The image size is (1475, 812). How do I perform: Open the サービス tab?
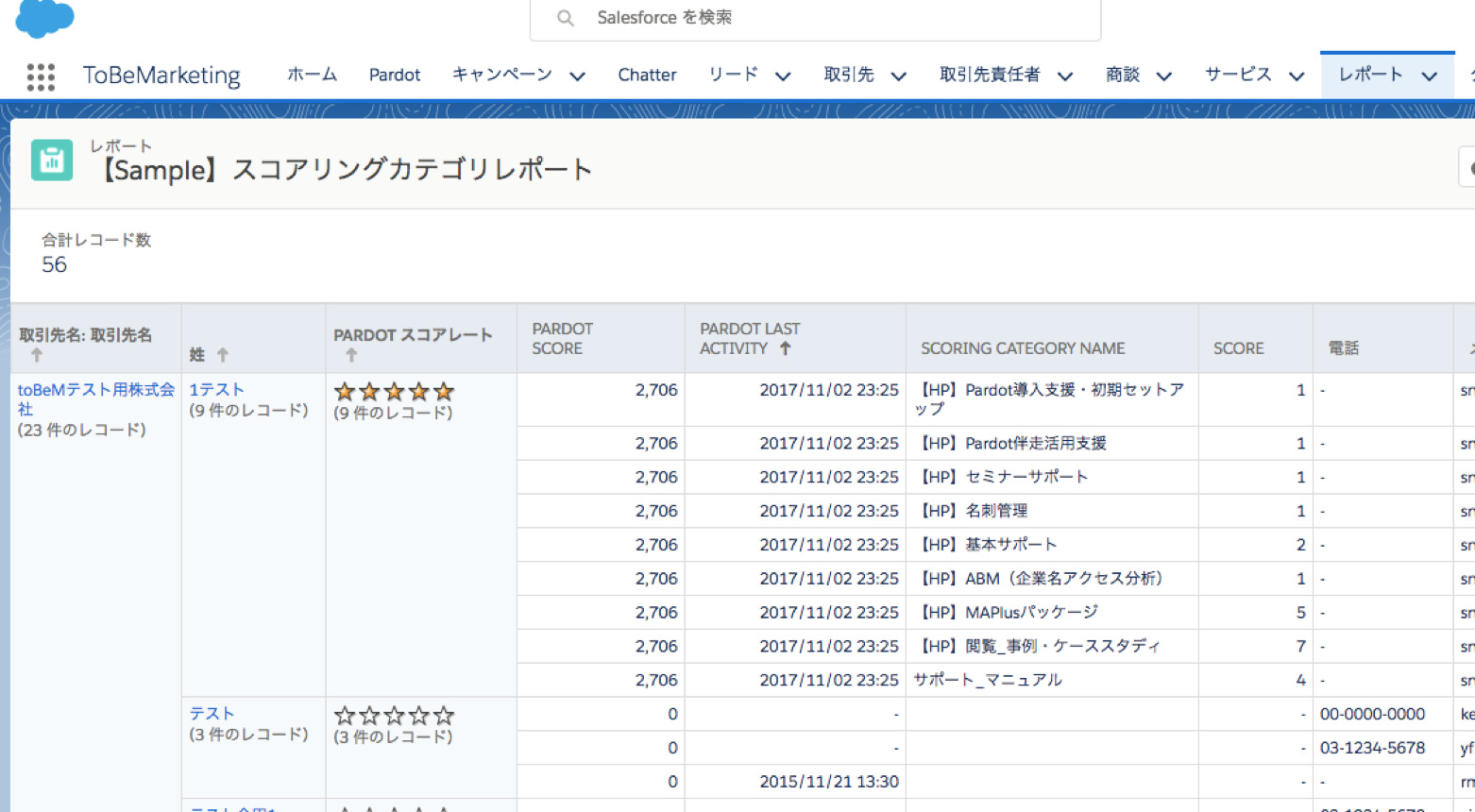(1238, 75)
